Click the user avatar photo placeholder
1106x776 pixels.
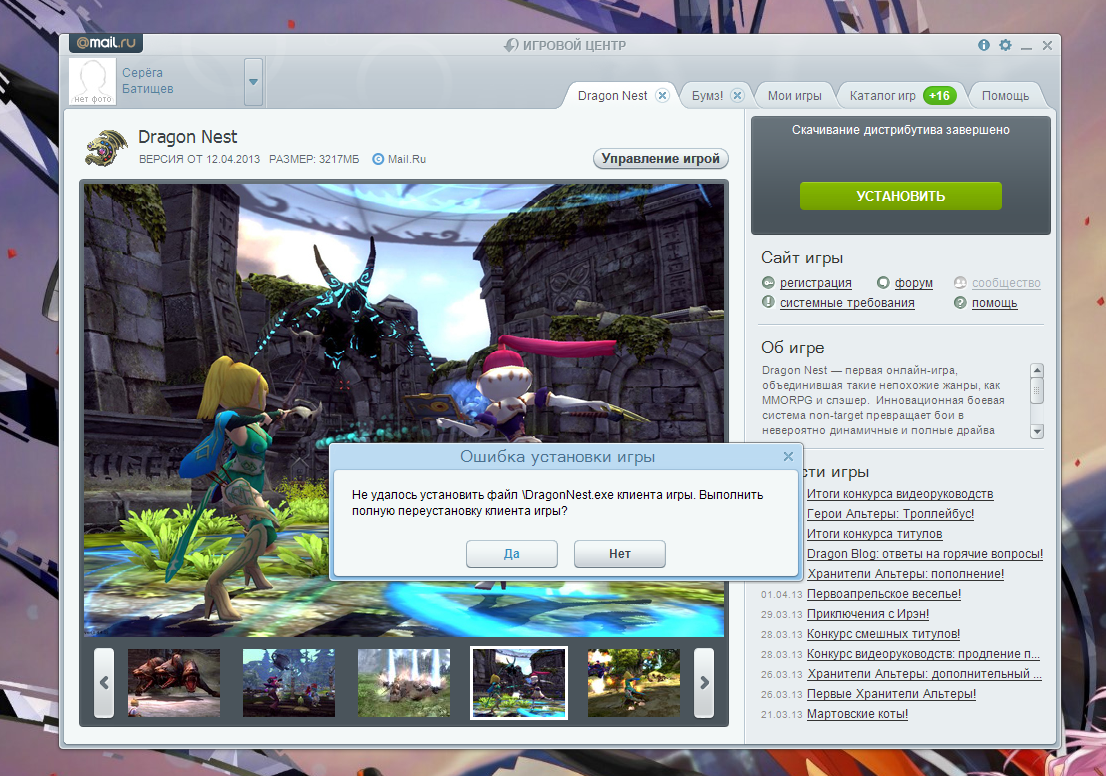tap(92, 82)
